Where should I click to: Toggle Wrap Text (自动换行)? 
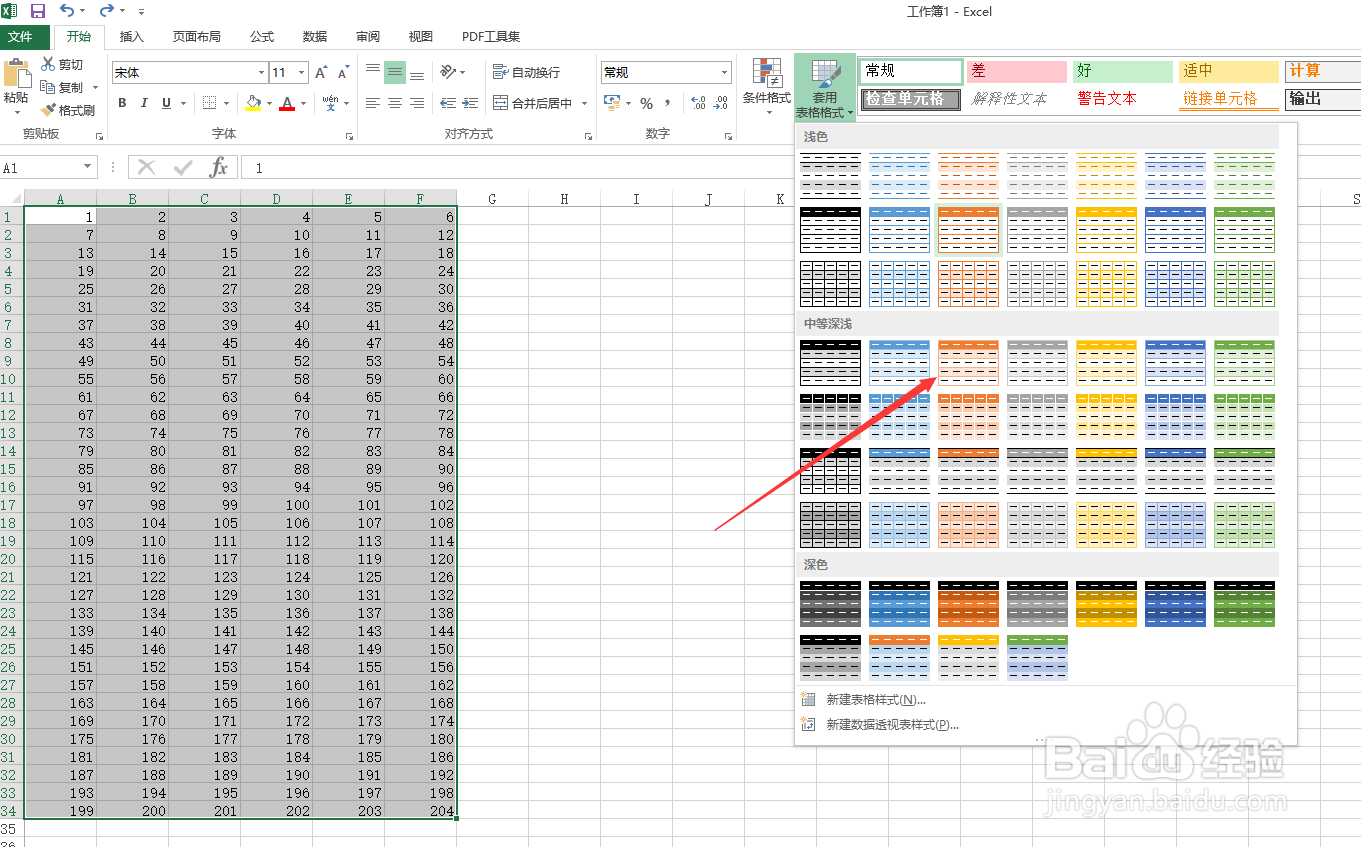click(x=526, y=72)
